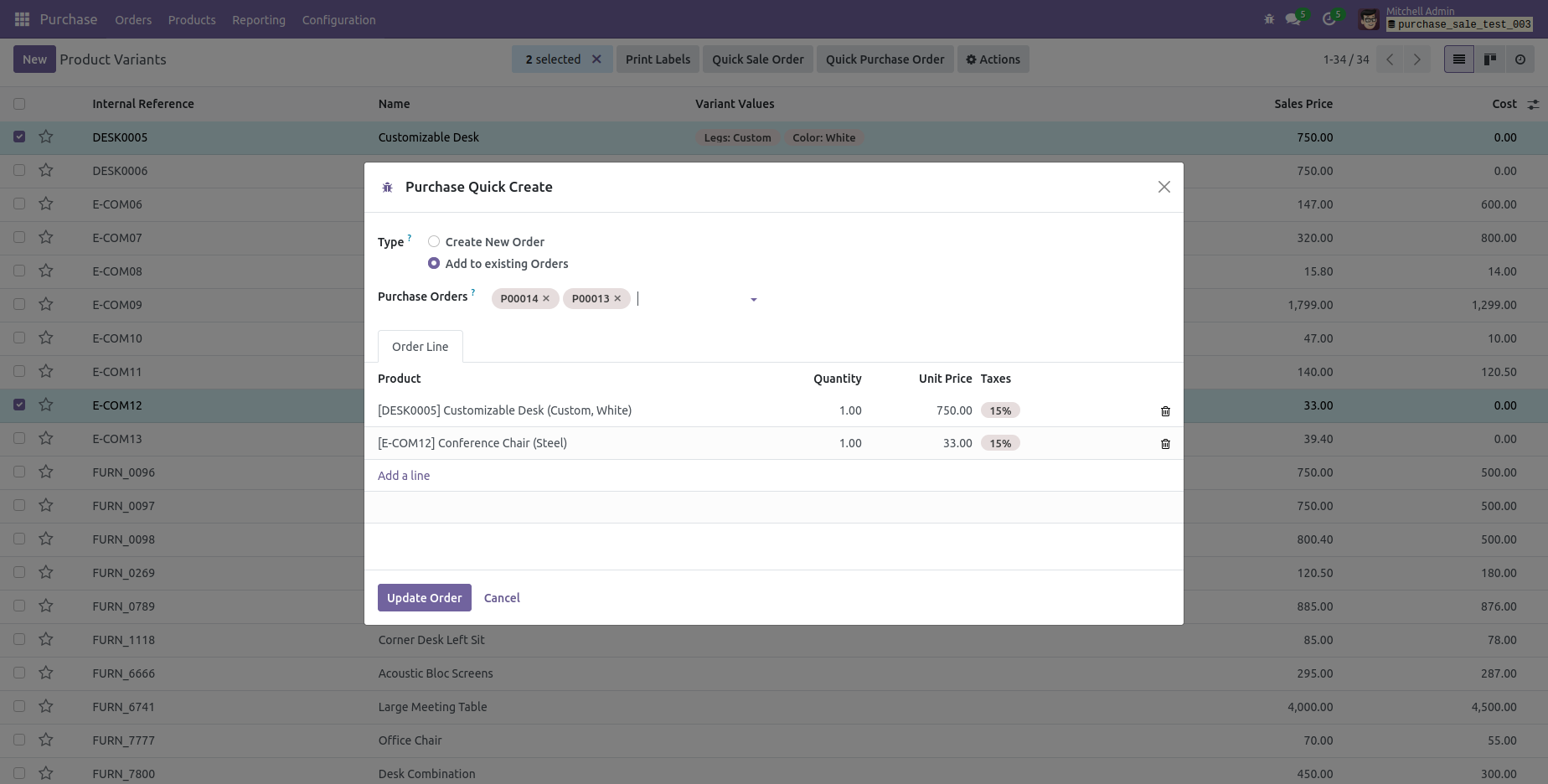Click the 15% tax tag on desk line
This screenshot has height=784, width=1548.
tap(1000, 410)
